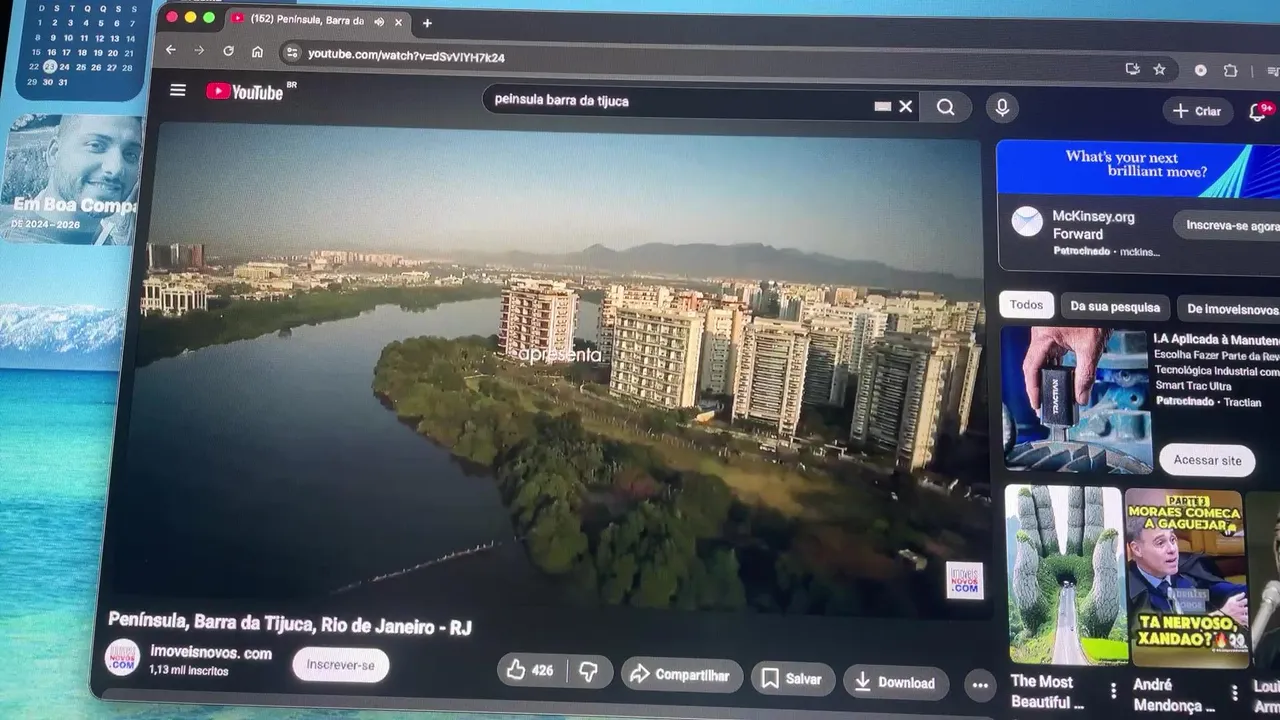
Task: Click the I.A Aplicada à Manutenção ad title
Action: (1216, 340)
